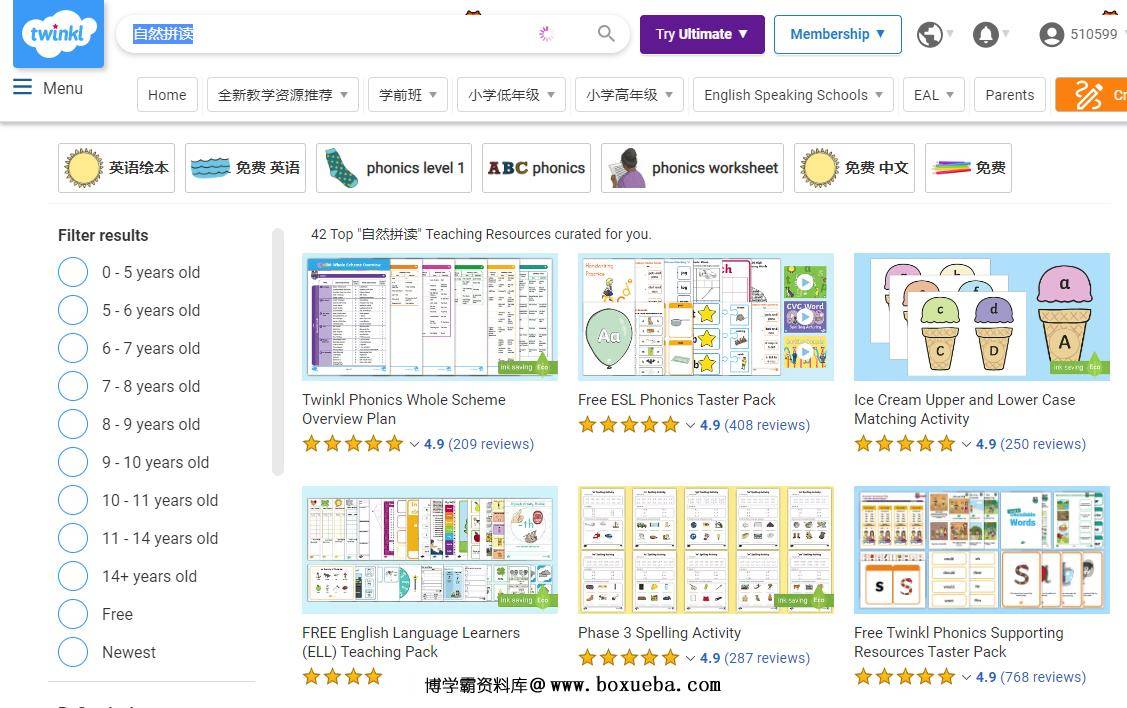Expand rating chevron for Twinkl Phonics Whole Scheme

coord(414,444)
